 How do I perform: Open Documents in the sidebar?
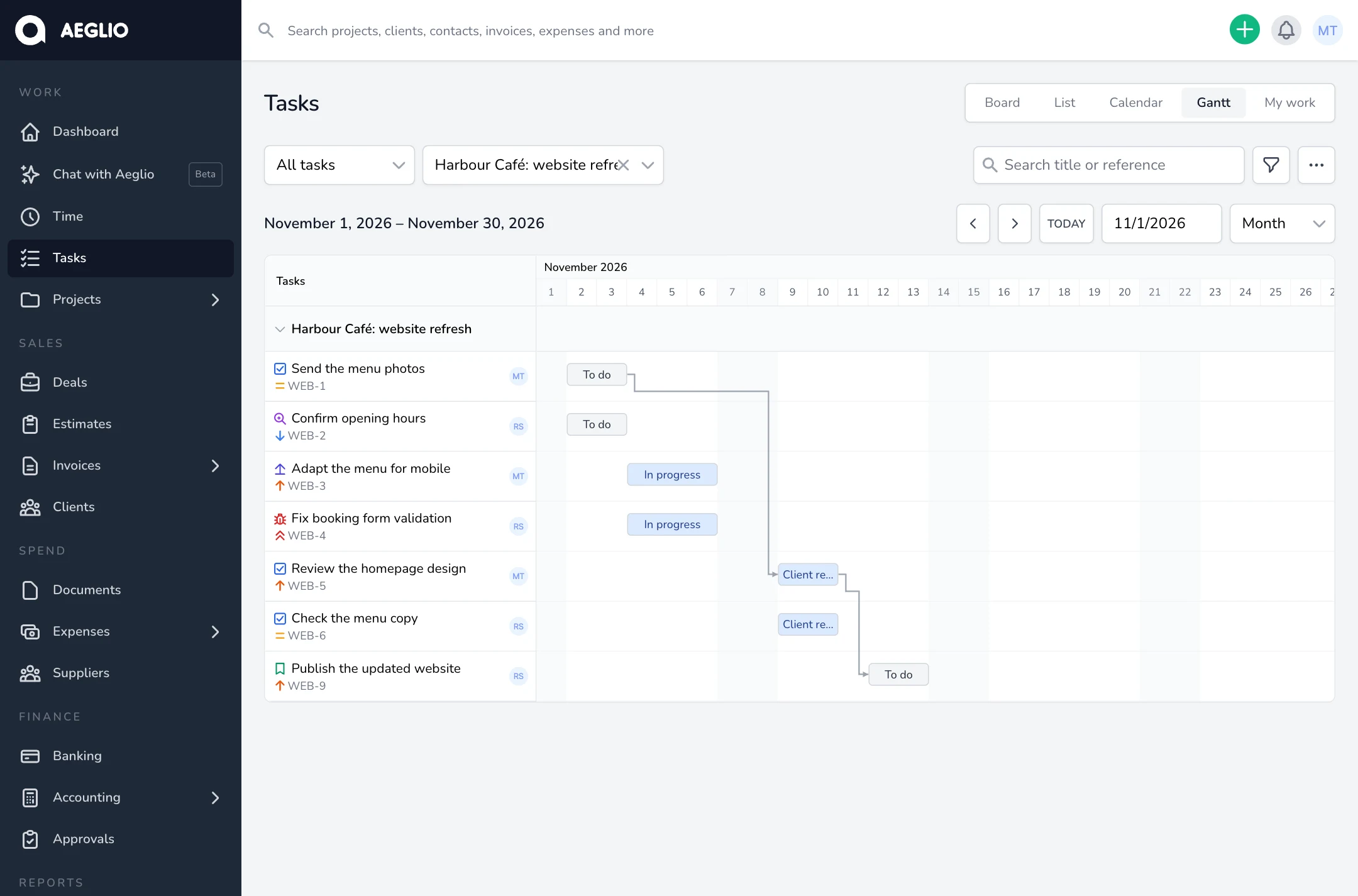[121, 590]
